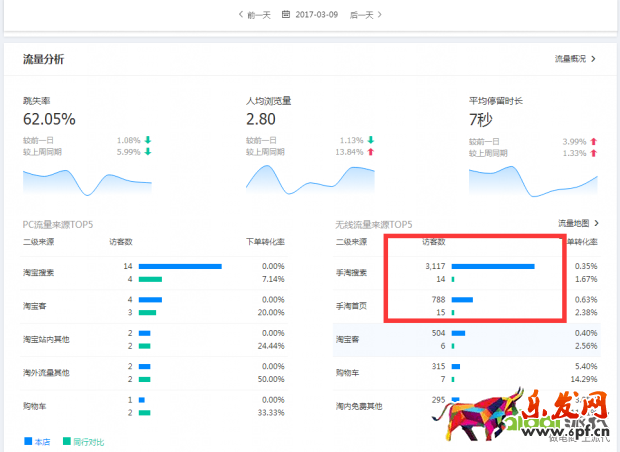This screenshot has height=452, width=620.
Task: Go to next day (后一天)
Action: pyautogui.click(x=364, y=15)
